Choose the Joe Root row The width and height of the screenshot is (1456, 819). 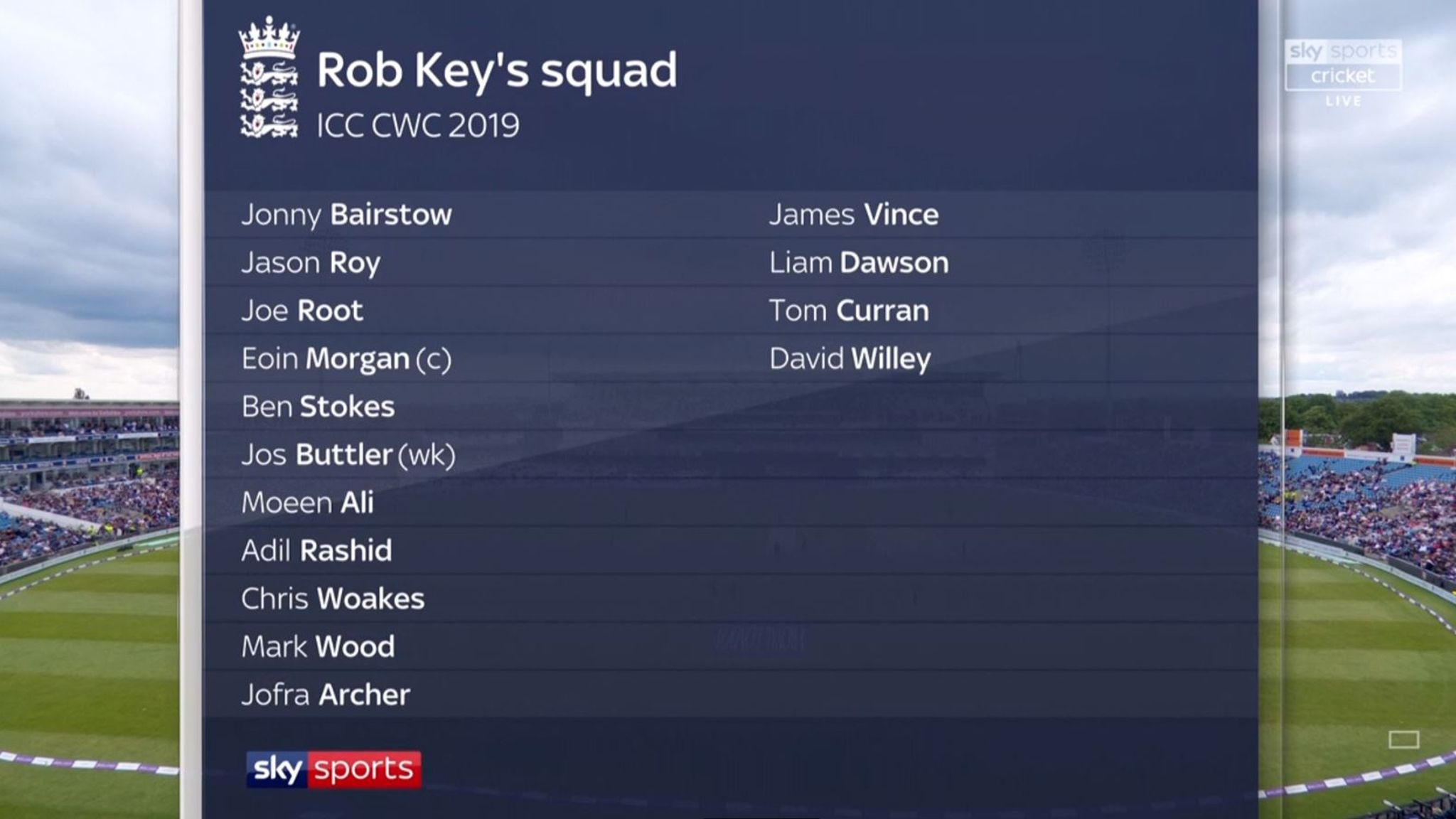point(302,311)
